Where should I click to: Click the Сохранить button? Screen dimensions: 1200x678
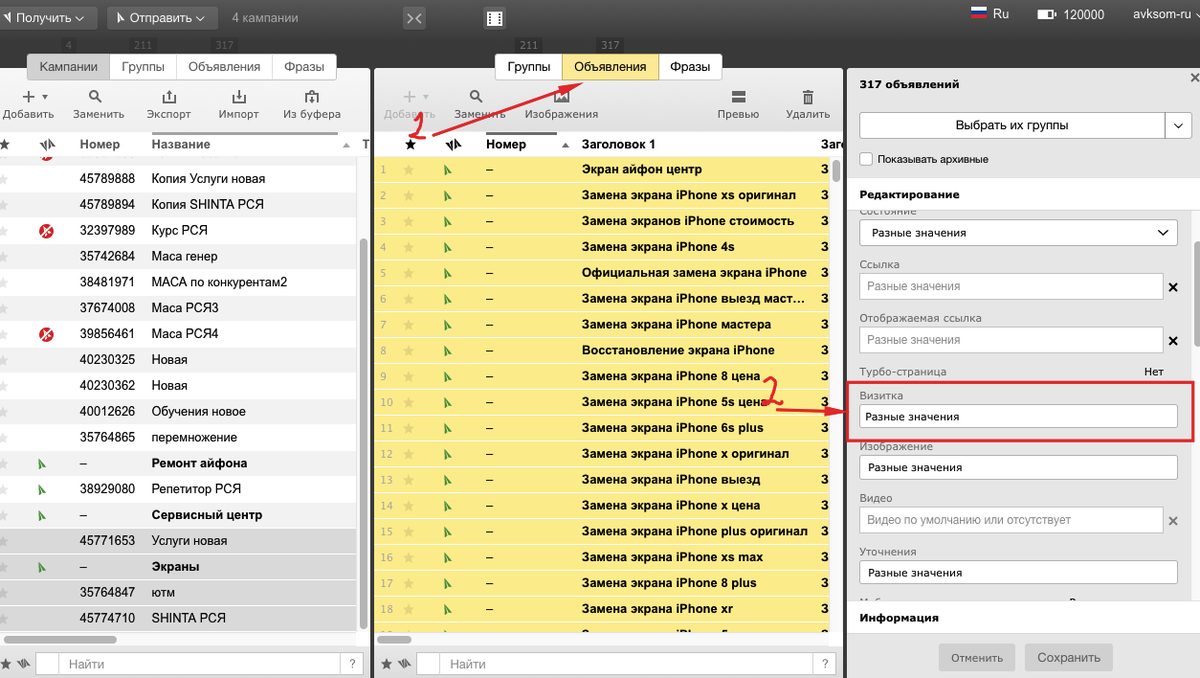[1069, 657]
